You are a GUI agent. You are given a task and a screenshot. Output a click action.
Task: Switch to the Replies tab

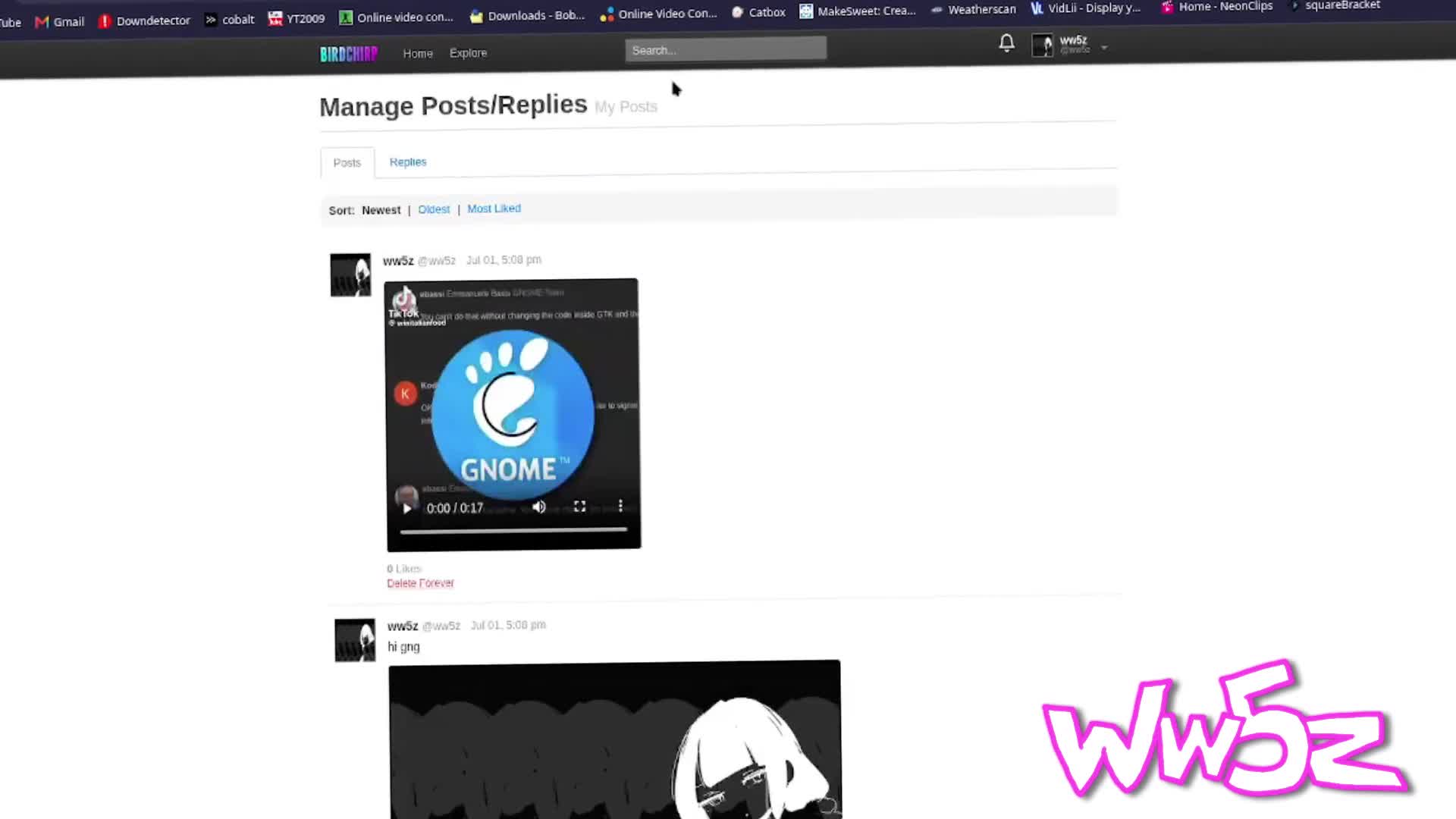(408, 162)
